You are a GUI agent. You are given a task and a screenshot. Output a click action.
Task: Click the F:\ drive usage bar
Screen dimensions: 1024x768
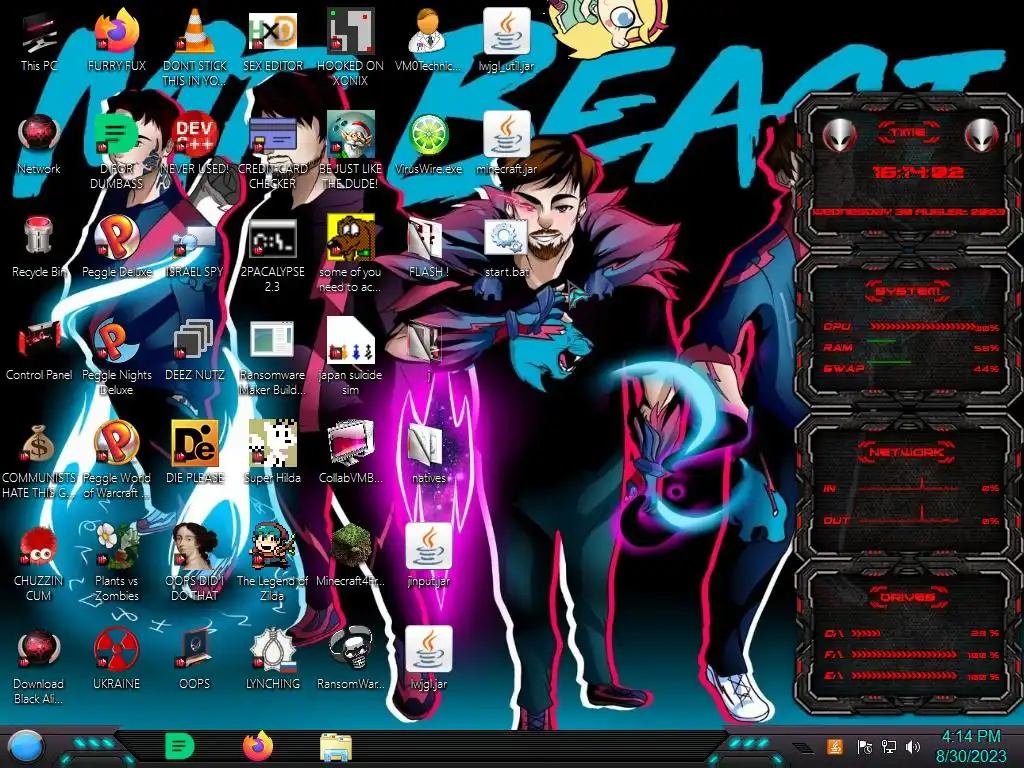click(904, 654)
